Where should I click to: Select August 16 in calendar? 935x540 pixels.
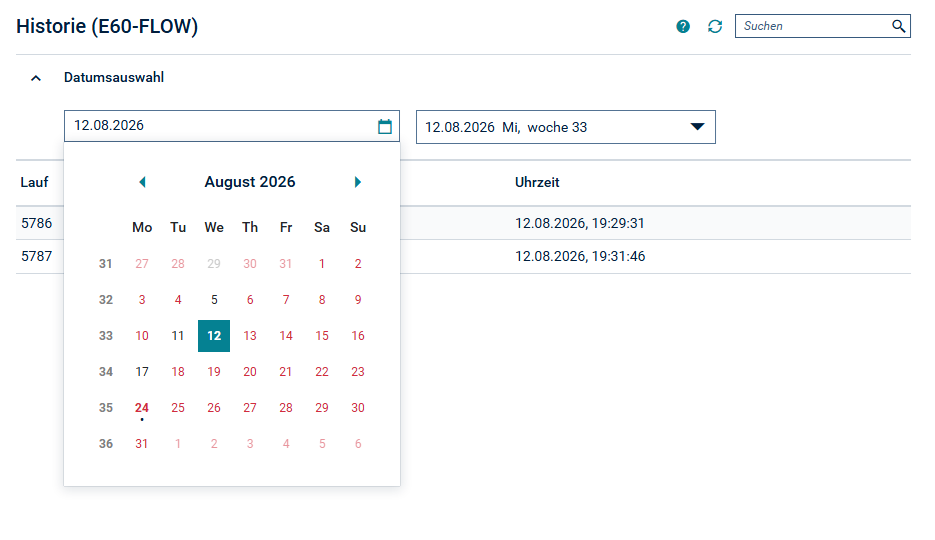coord(358,336)
